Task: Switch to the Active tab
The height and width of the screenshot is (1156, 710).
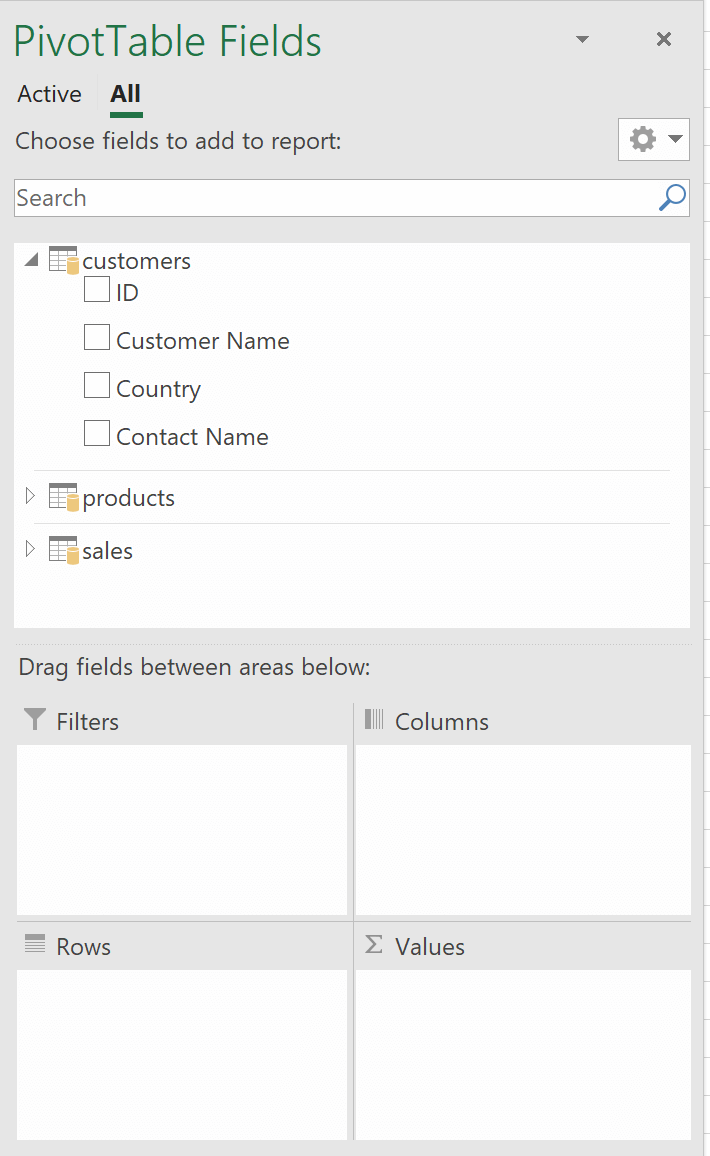Action: (x=49, y=94)
